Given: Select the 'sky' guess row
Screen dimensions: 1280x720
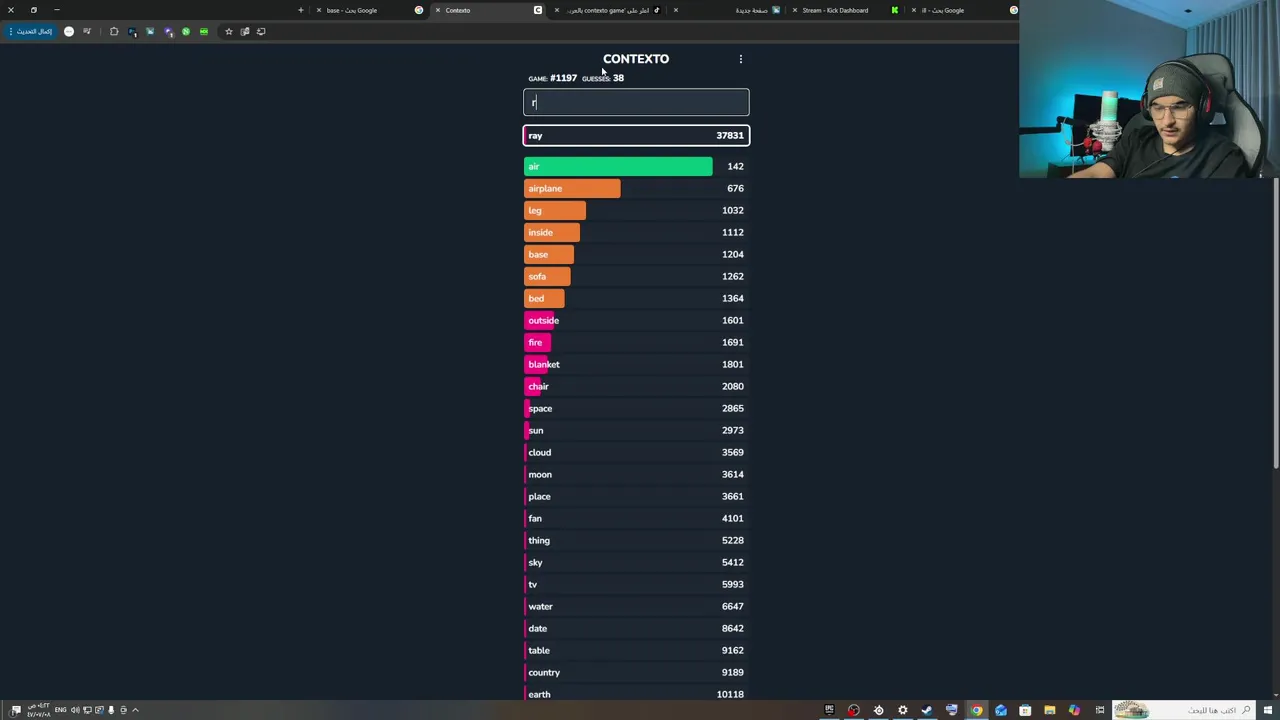Looking at the screenshot, I should click(x=636, y=562).
